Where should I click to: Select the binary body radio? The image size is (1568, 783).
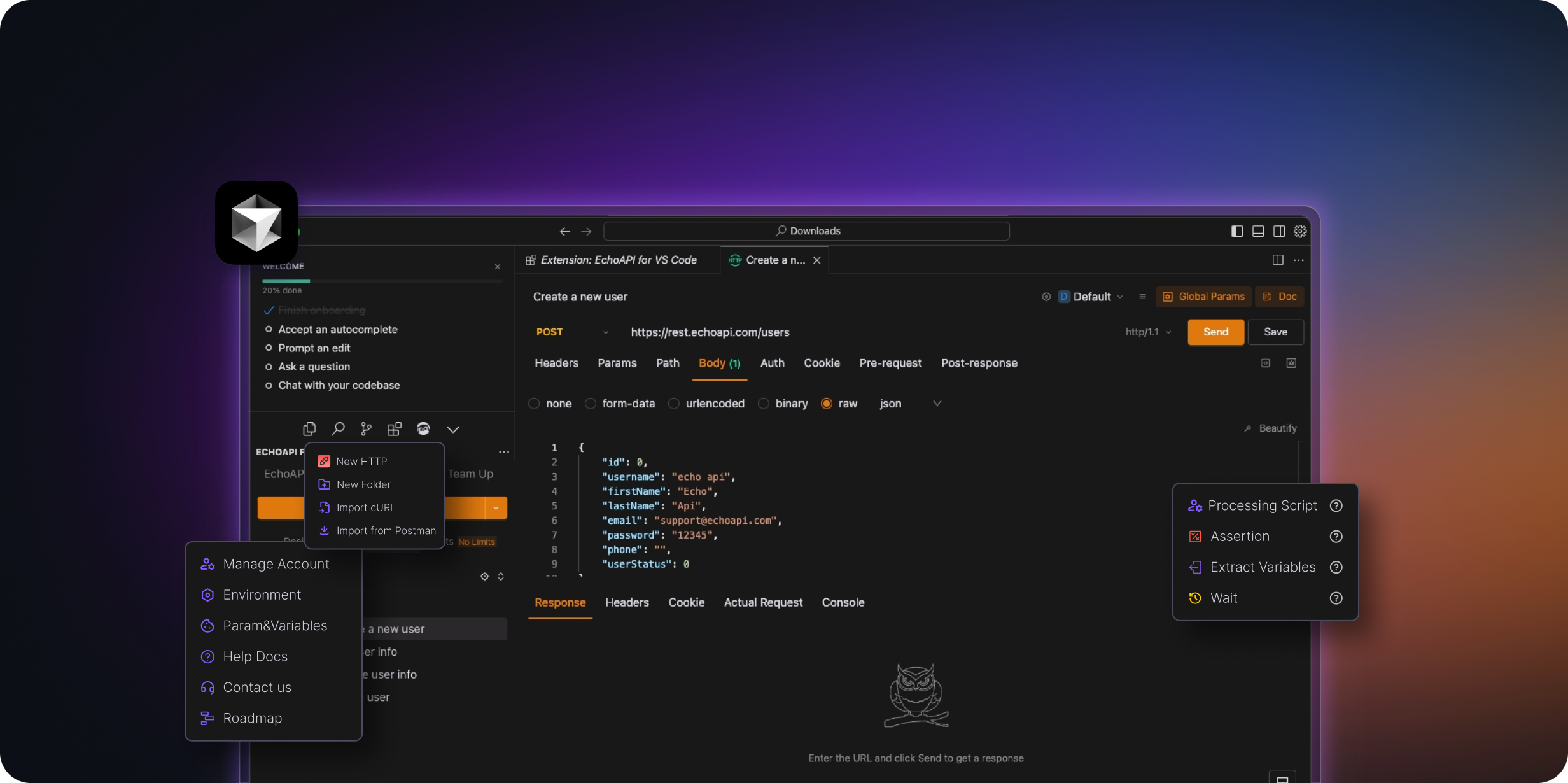(764, 404)
